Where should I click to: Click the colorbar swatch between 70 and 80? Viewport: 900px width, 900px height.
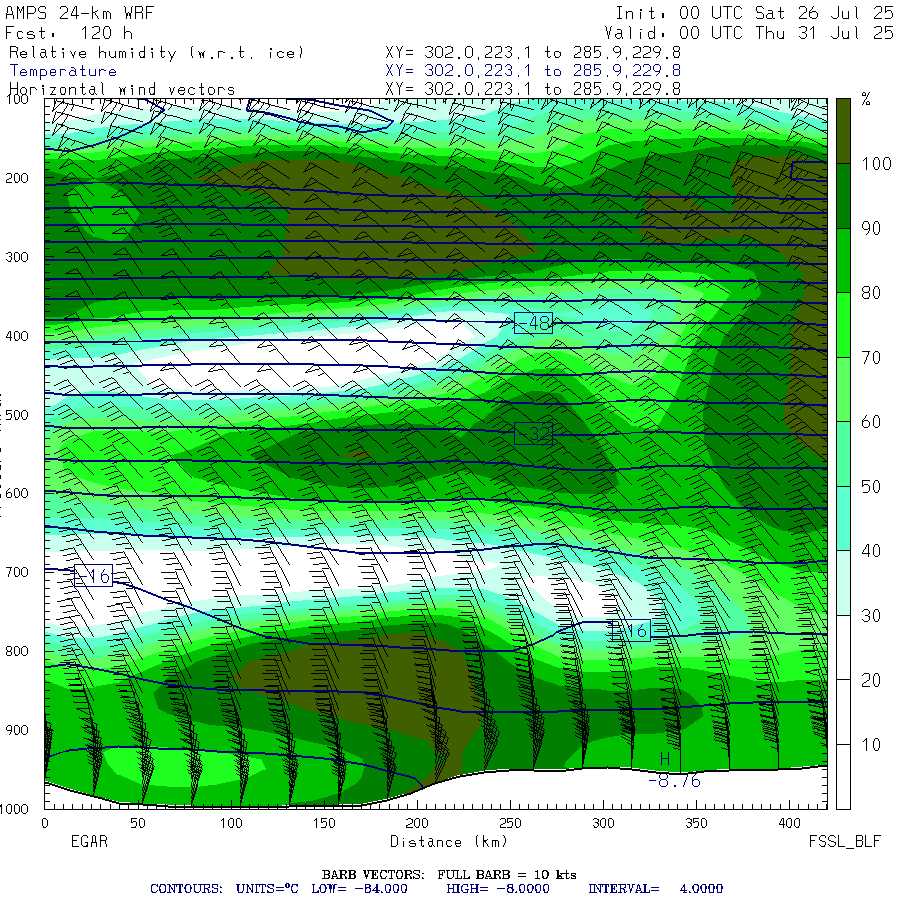pos(843,325)
